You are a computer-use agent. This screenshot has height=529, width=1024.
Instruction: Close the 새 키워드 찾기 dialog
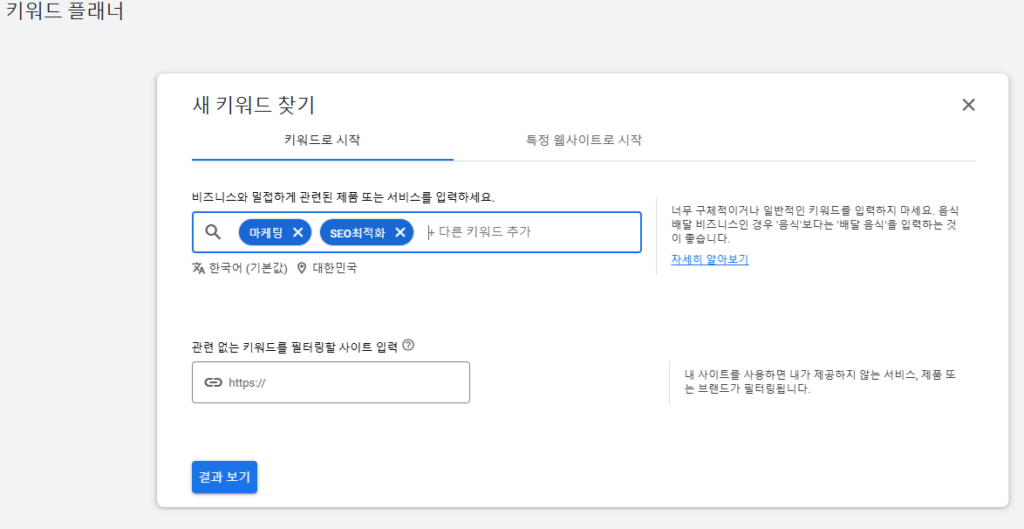968,104
